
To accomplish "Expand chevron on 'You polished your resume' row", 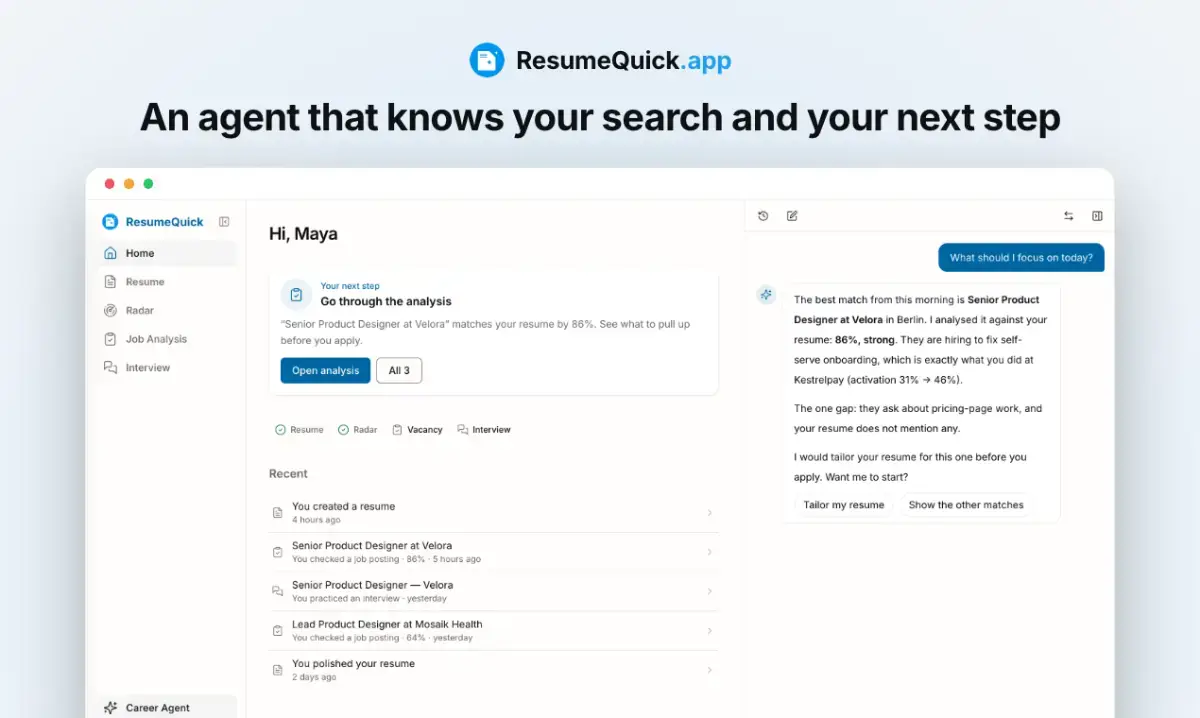I will click(710, 670).
